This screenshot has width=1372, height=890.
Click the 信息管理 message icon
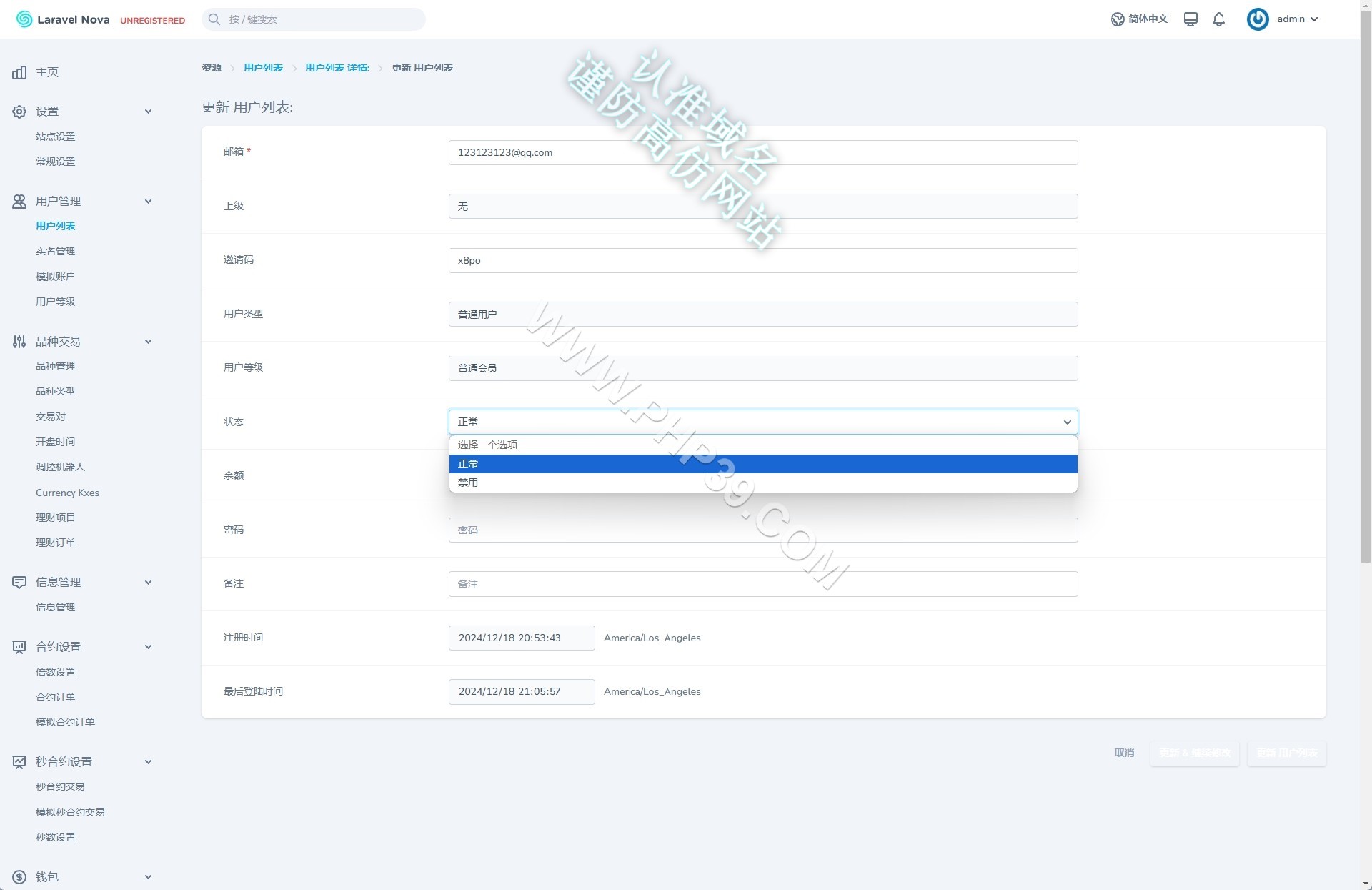(19, 583)
